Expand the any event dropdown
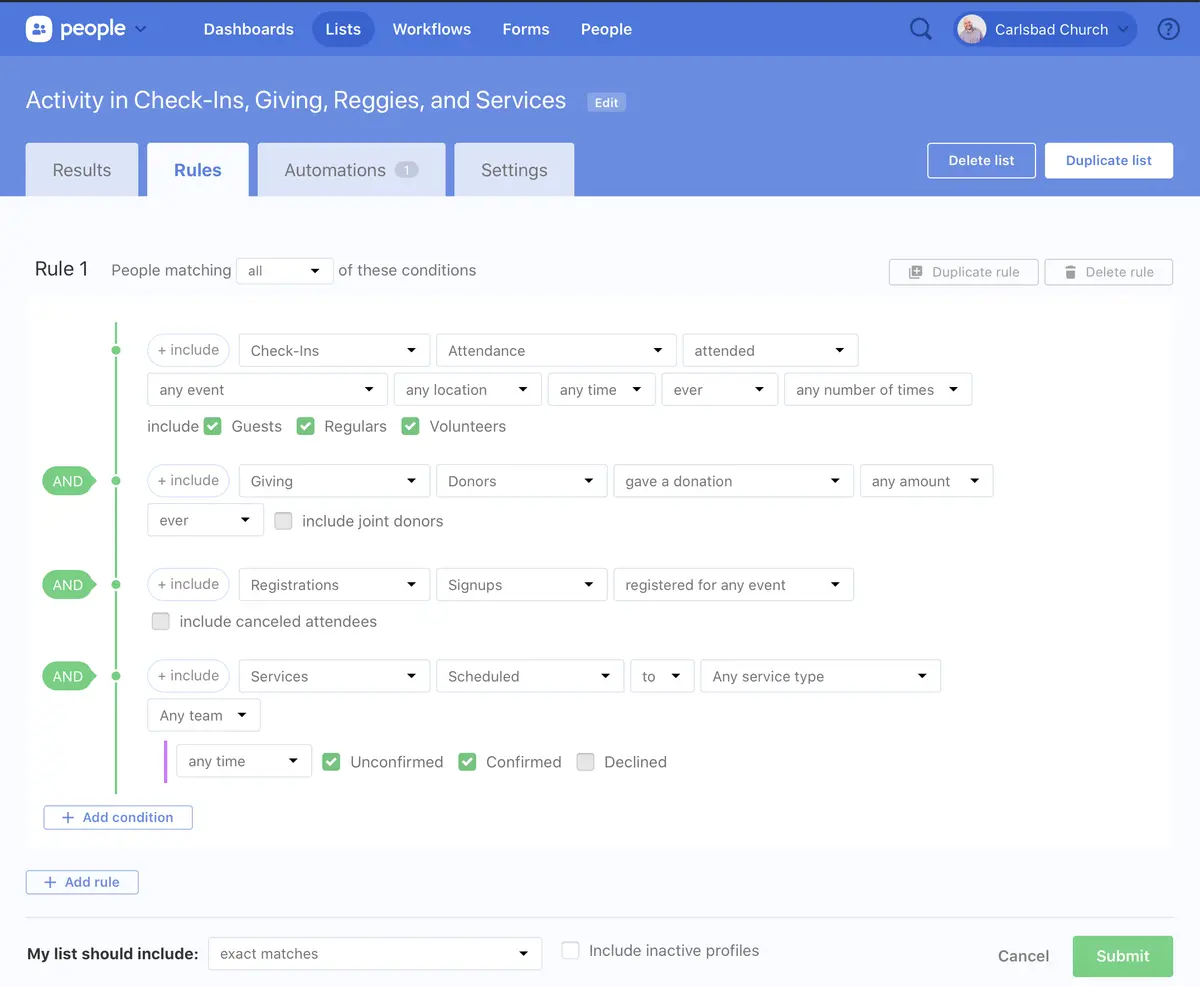The image size is (1200, 986). [267, 390]
